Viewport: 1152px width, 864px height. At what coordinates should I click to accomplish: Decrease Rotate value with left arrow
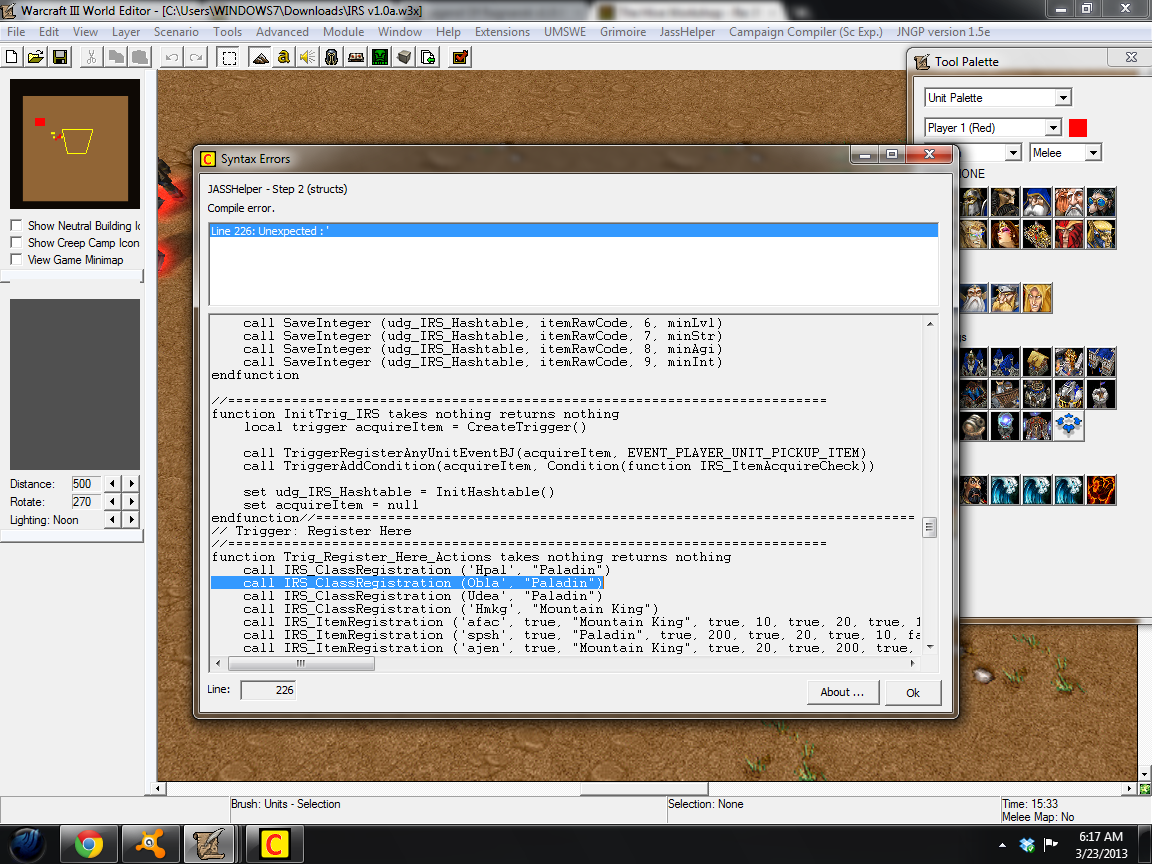click(112, 501)
